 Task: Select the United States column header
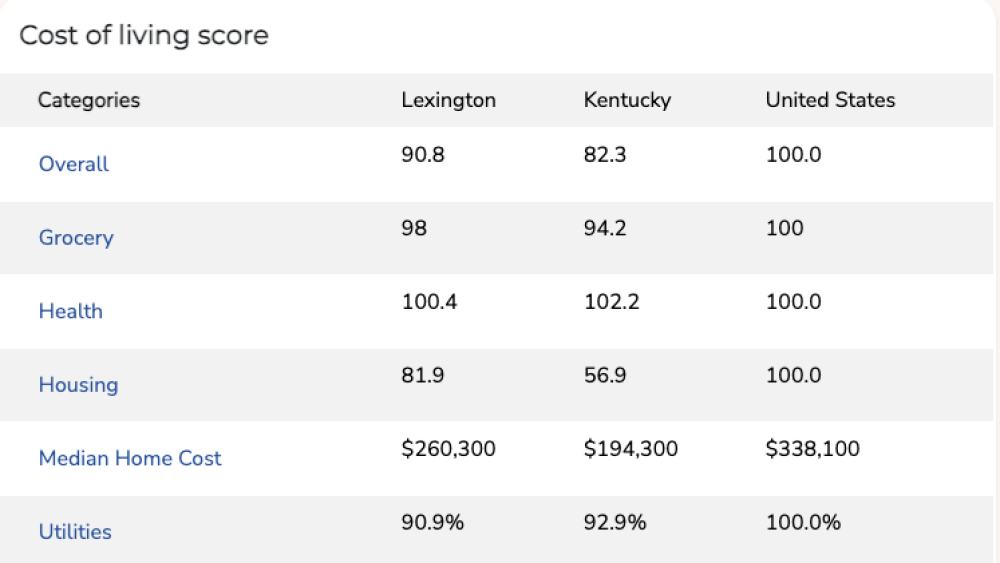[x=830, y=100]
